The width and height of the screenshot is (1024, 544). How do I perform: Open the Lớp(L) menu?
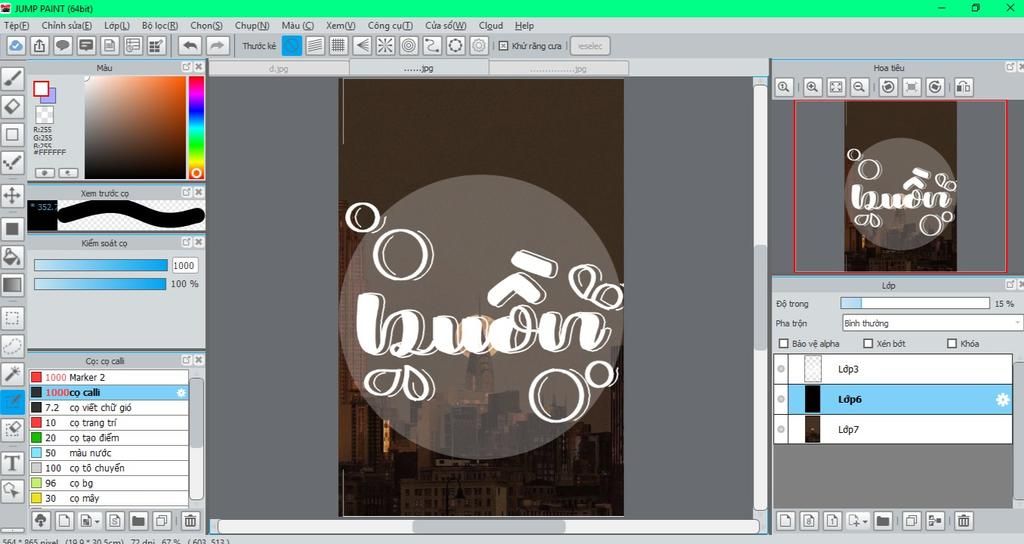117,25
